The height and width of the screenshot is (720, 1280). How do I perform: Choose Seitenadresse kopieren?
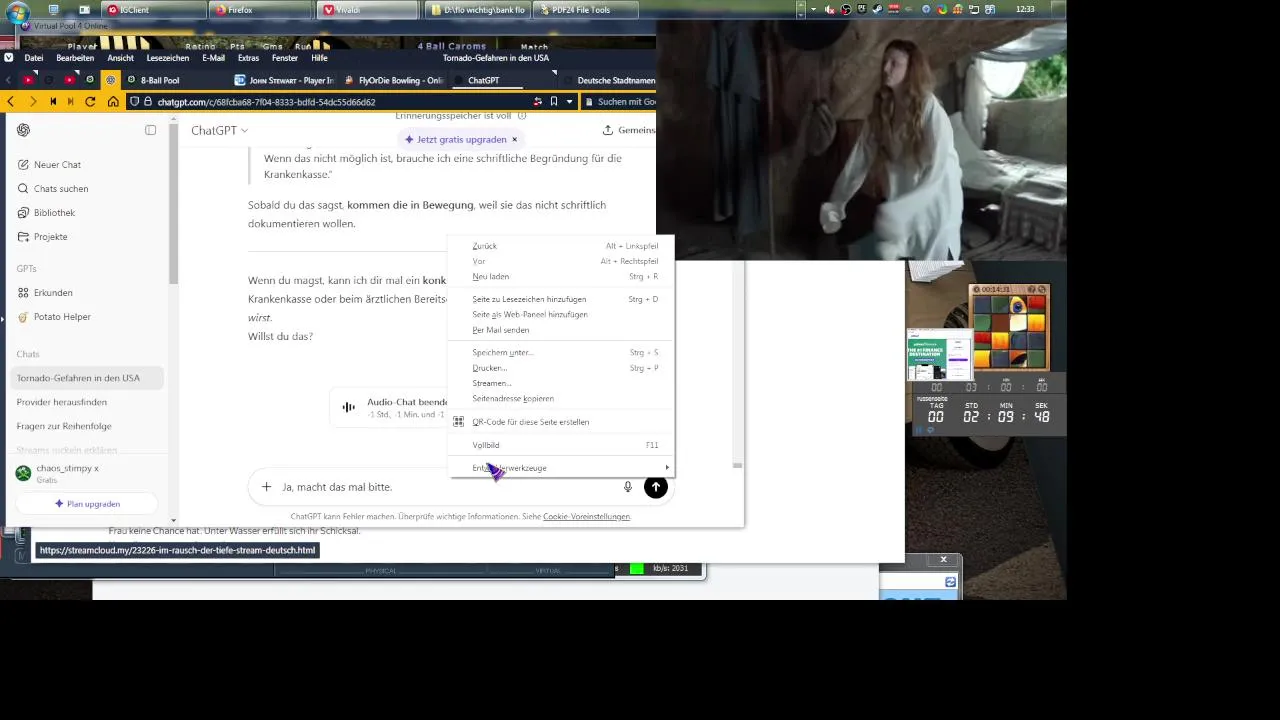click(x=562, y=398)
